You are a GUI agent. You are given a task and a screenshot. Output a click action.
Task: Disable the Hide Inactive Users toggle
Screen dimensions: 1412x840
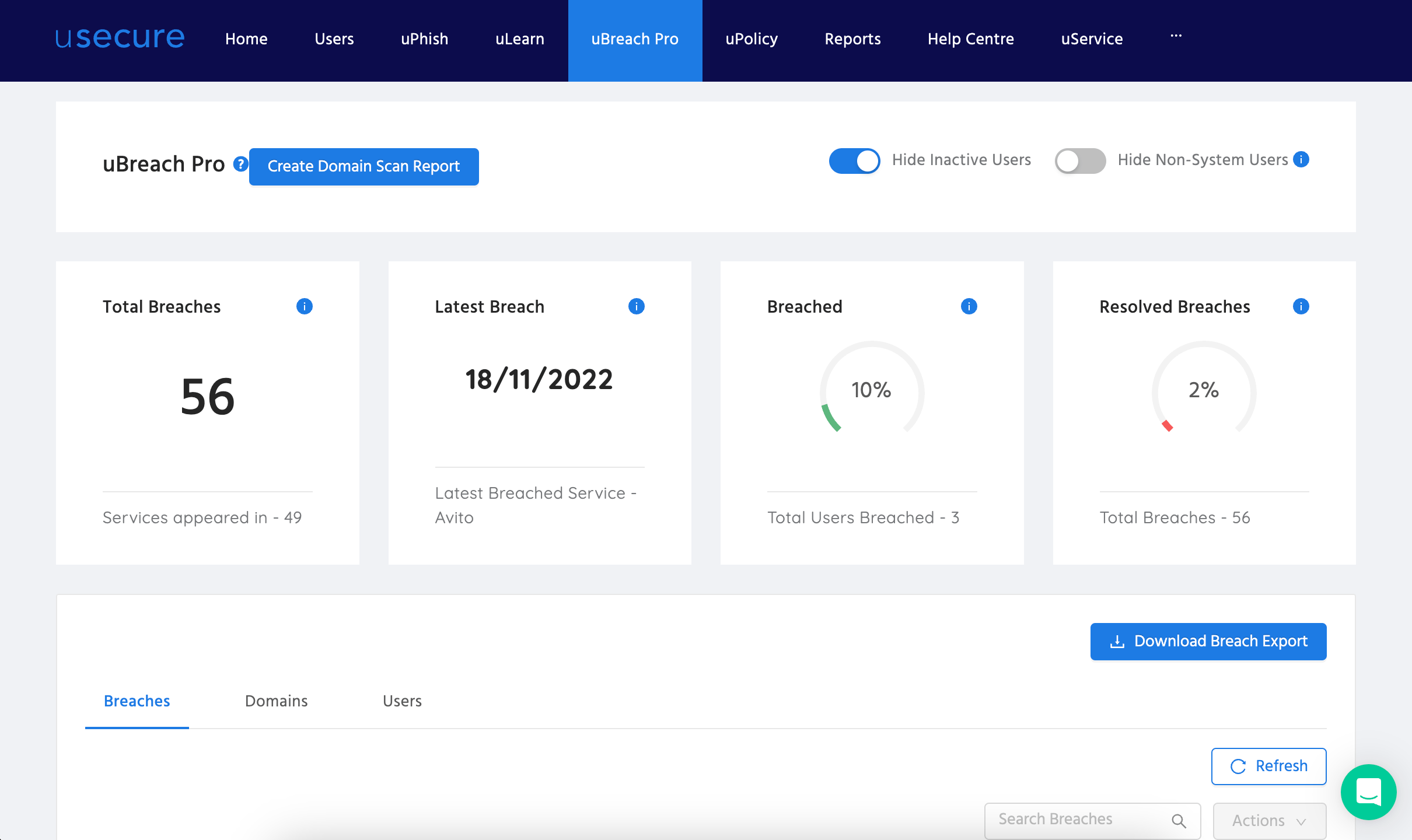coord(854,161)
